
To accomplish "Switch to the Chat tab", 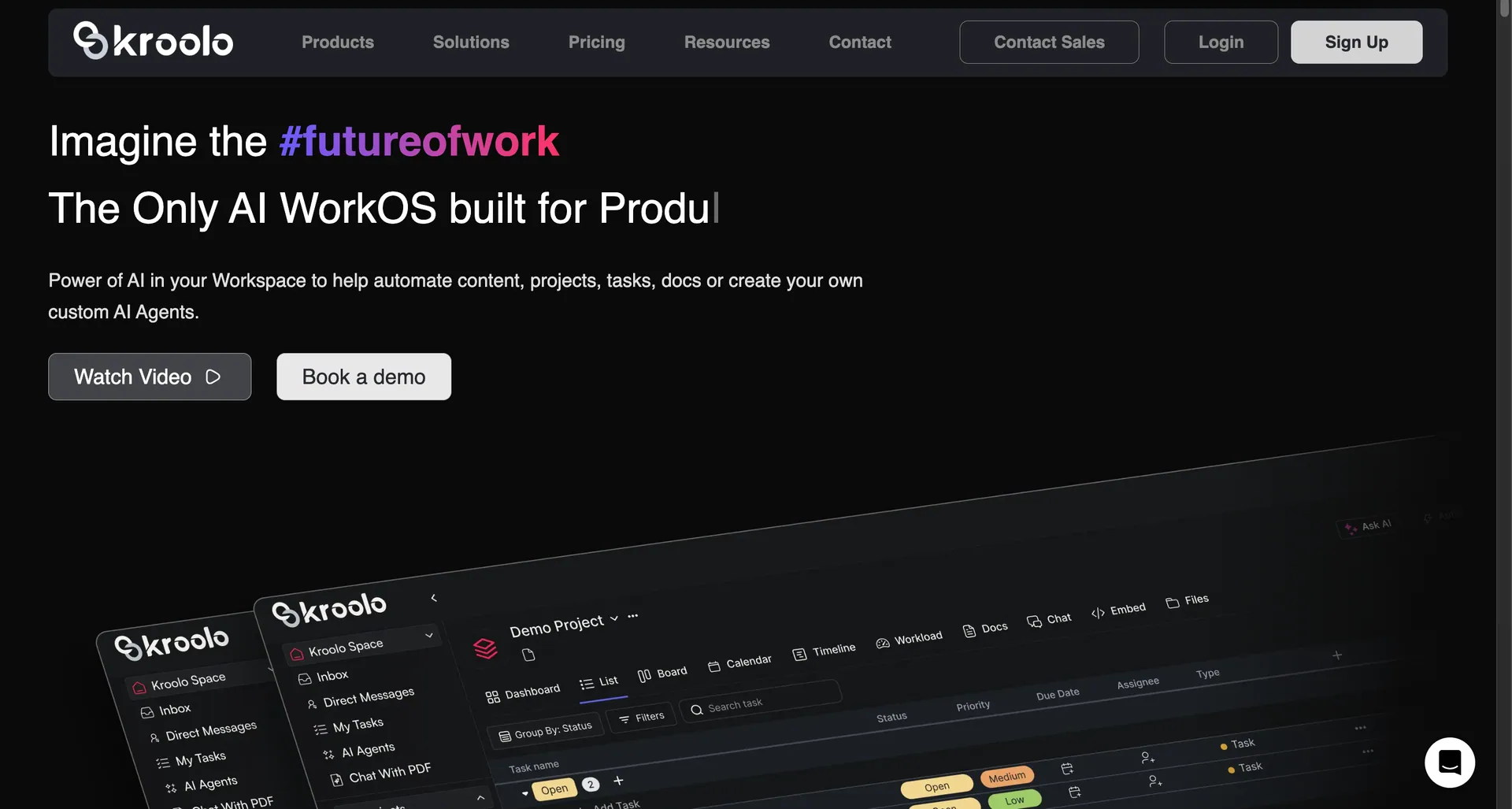I will point(1049,620).
